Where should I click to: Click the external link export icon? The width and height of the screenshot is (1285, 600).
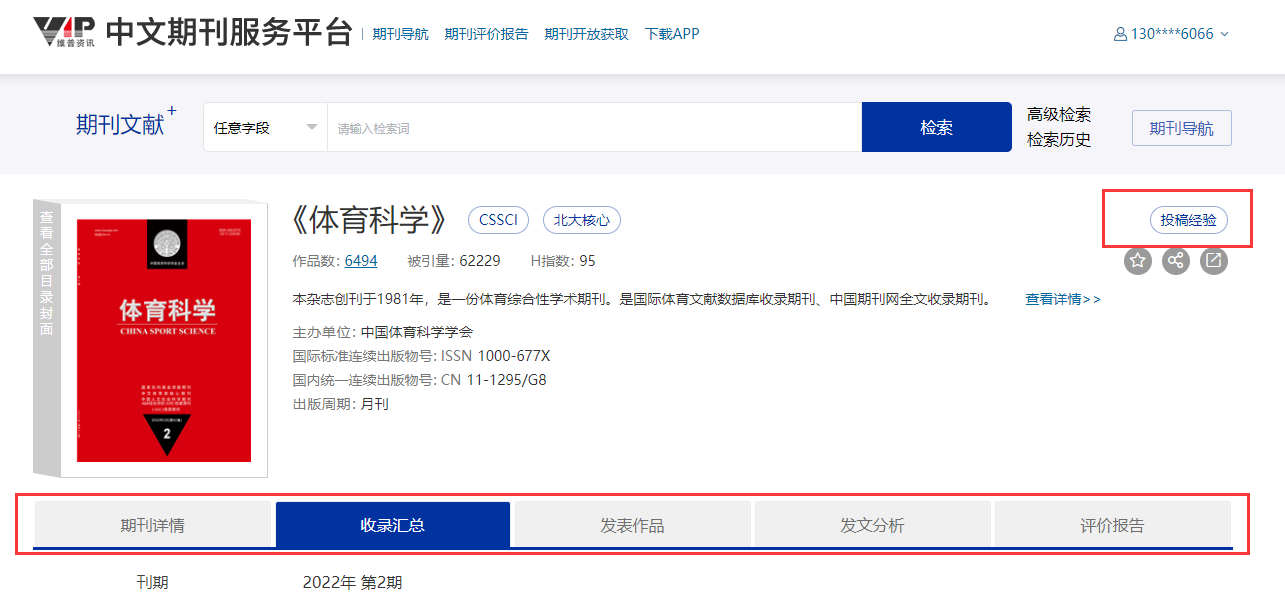[1213, 261]
